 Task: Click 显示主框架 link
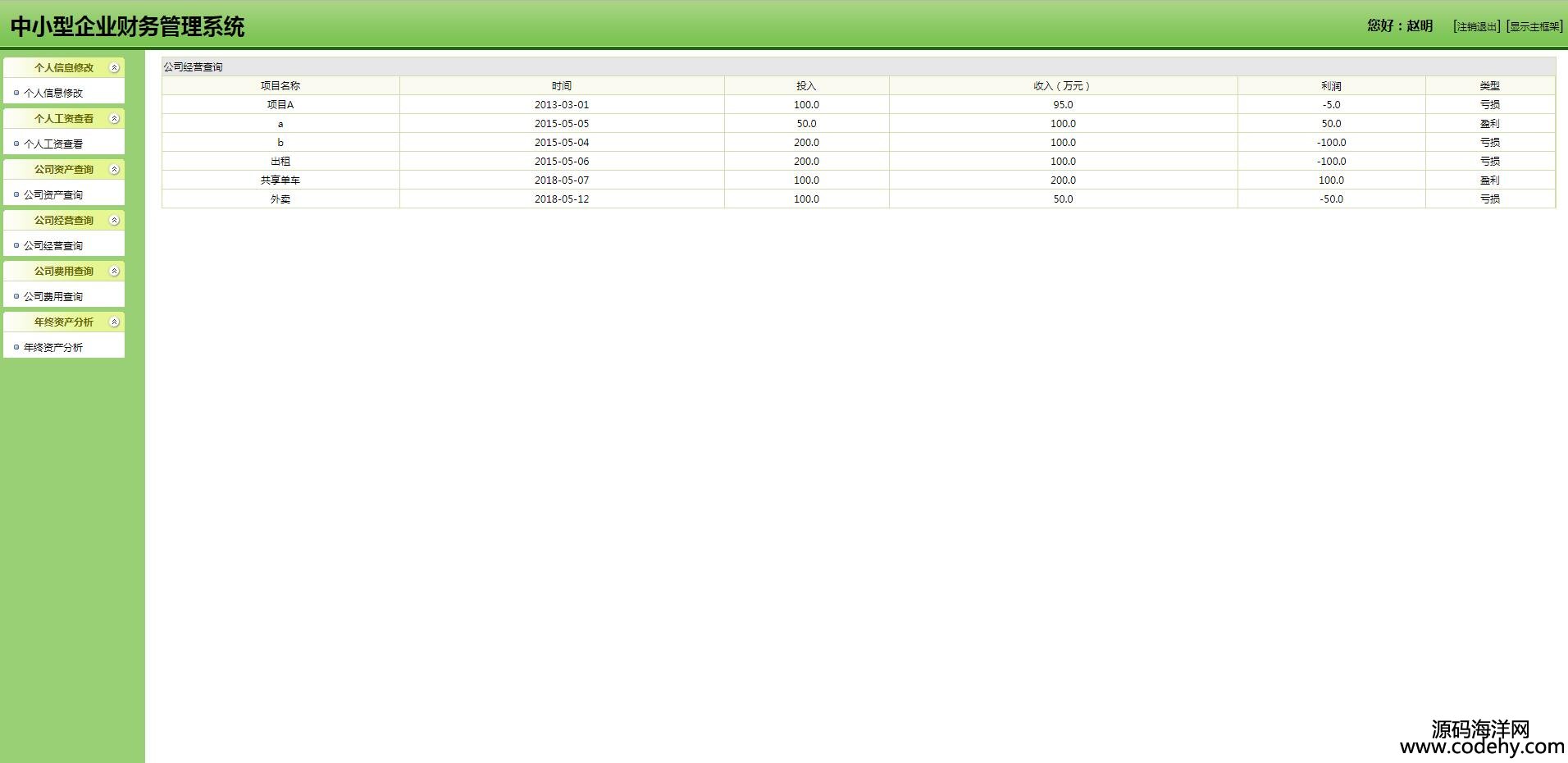tap(1534, 27)
